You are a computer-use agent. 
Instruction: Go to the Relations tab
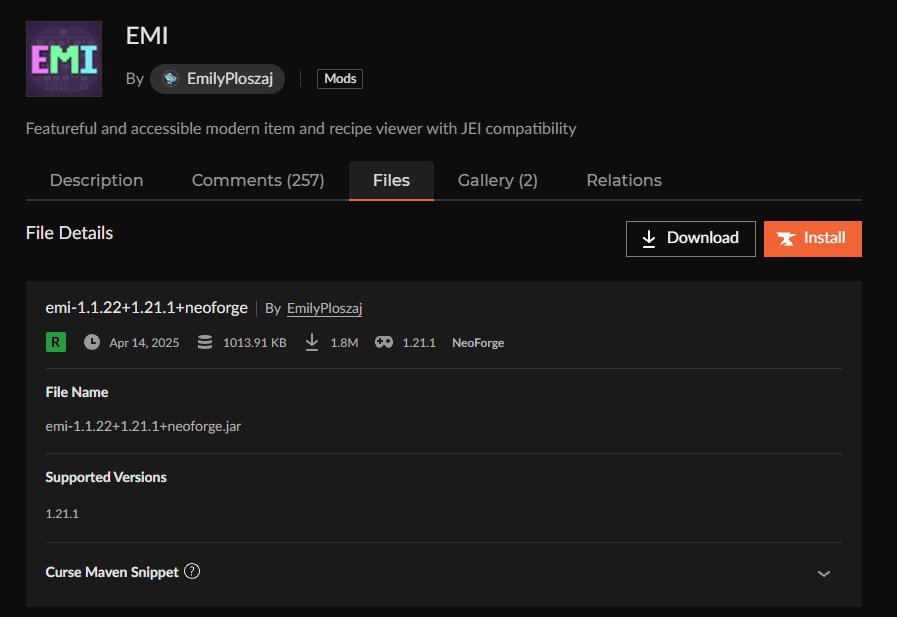tap(624, 181)
